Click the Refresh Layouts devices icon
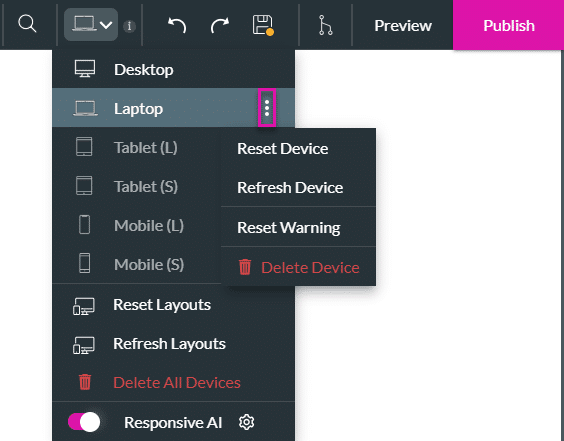 [x=84, y=345]
